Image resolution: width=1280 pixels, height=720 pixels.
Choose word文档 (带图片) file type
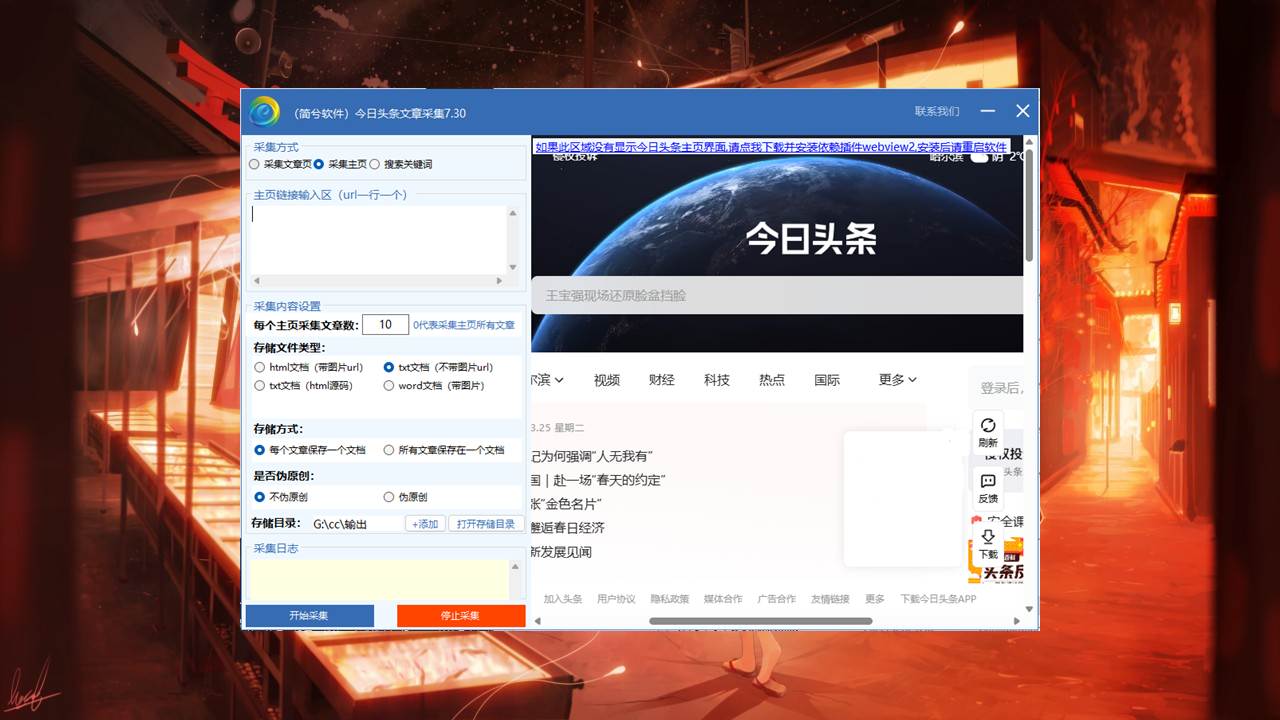pos(389,385)
